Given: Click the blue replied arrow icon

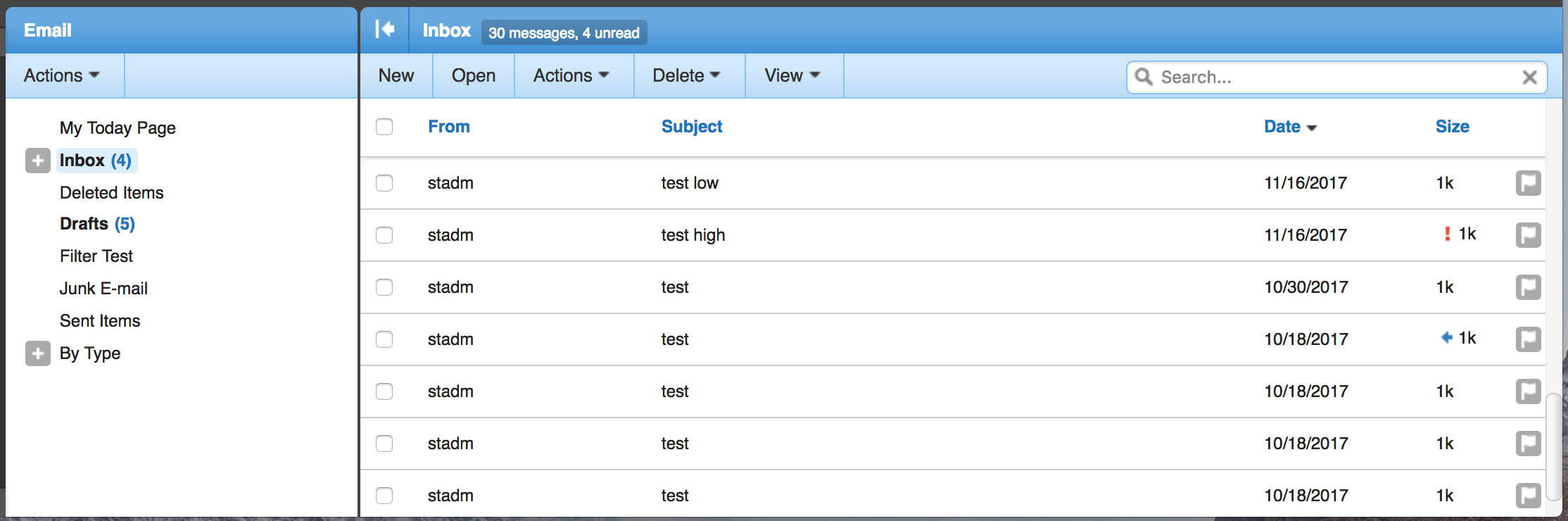Looking at the screenshot, I should (1447, 338).
